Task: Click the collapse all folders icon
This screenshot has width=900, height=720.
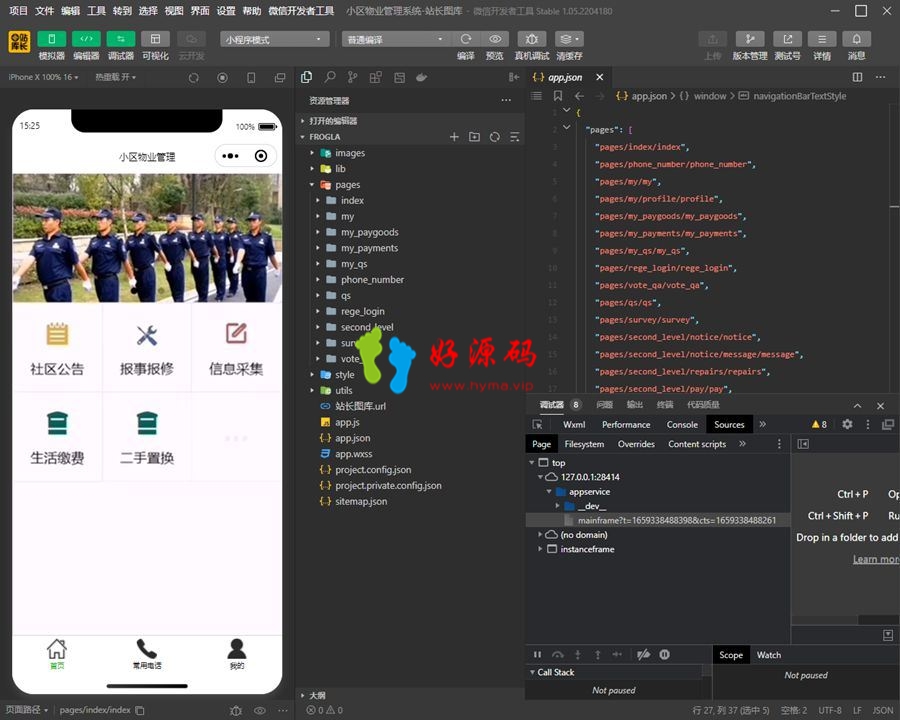Action: click(x=514, y=137)
